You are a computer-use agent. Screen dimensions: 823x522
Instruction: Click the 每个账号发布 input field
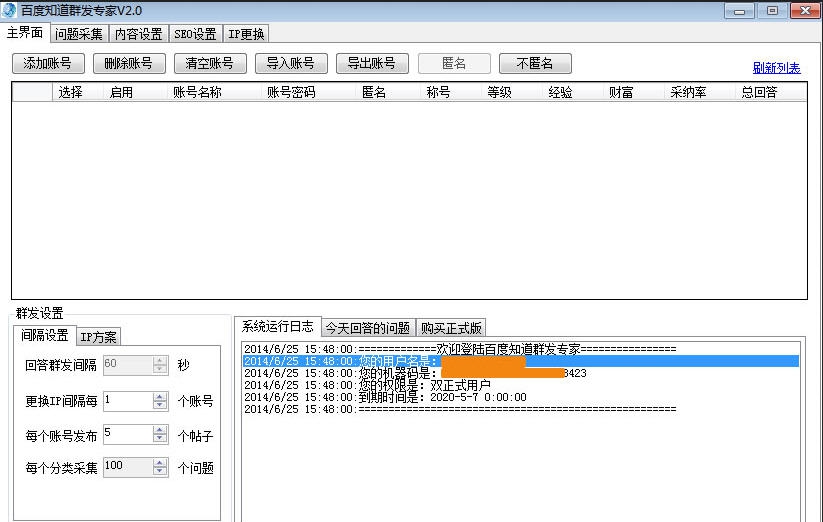tap(128, 434)
